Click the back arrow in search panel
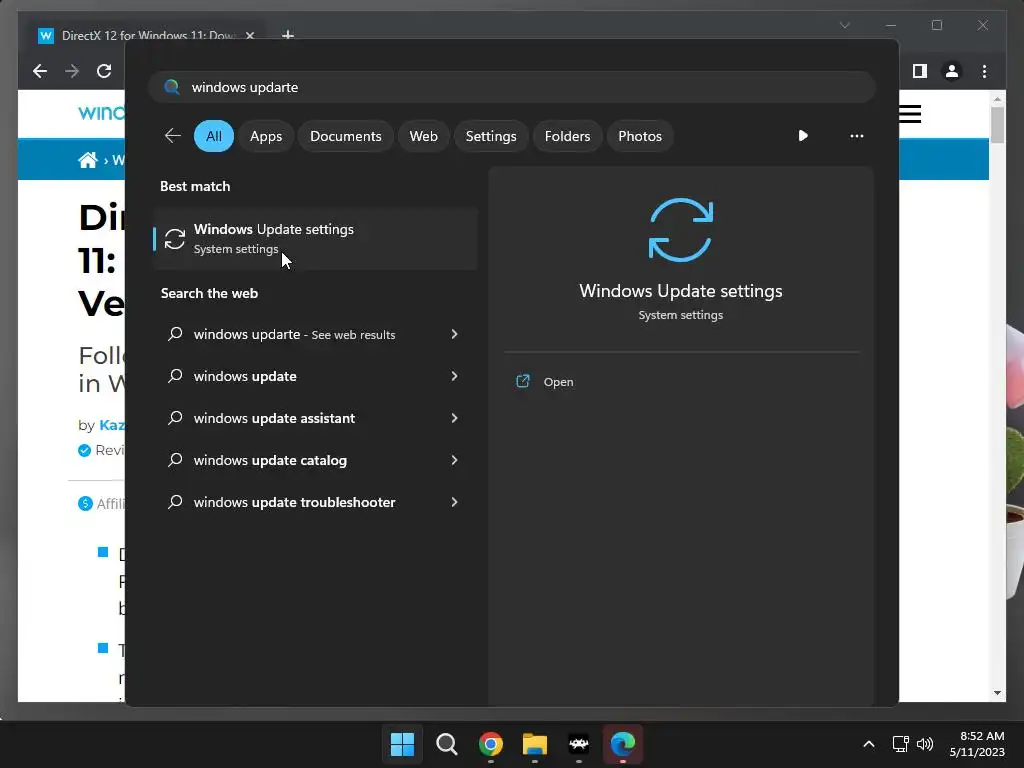 [172, 136]
